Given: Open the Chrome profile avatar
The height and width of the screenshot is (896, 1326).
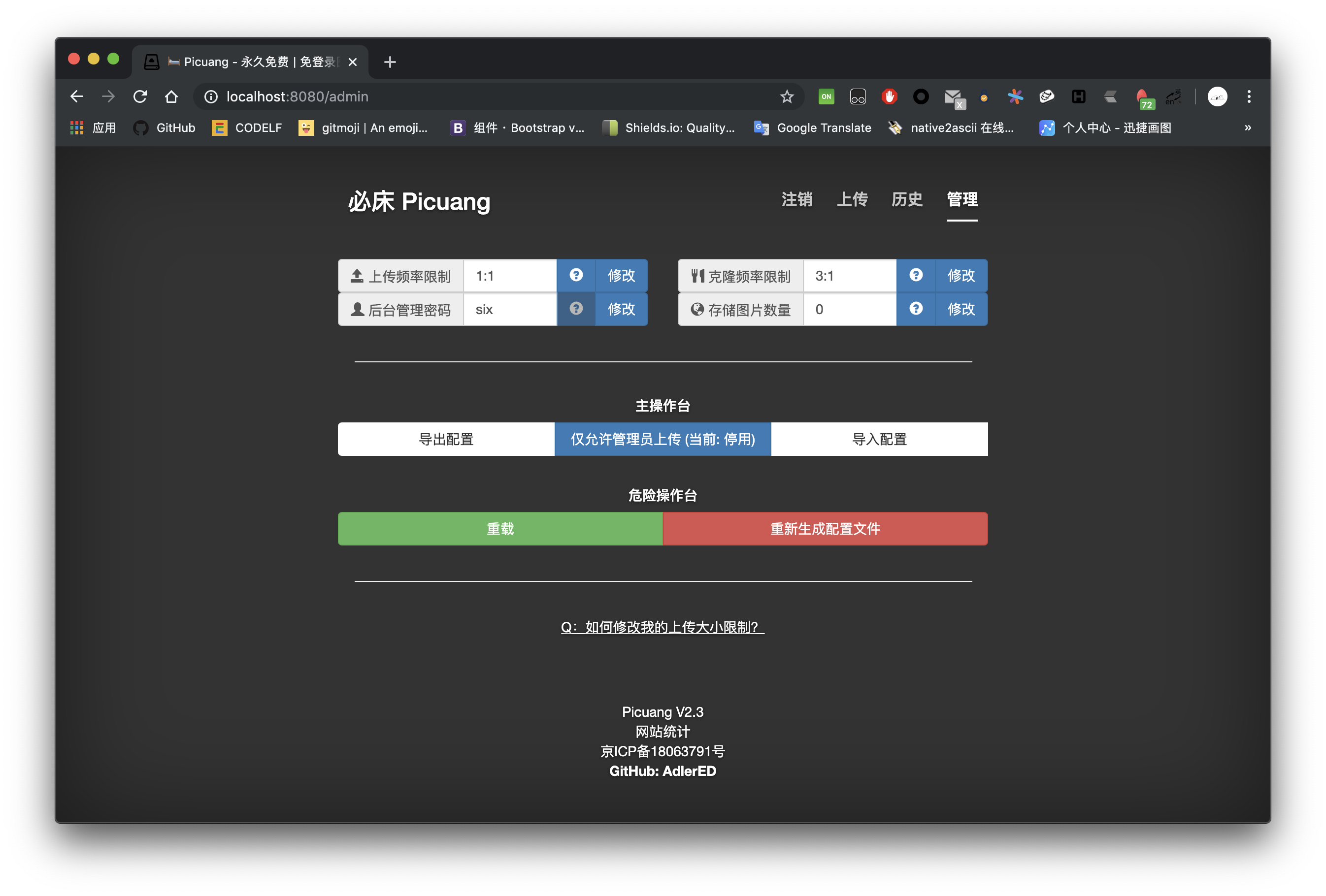Looking at the screenshot, I should click(x=1217, y=96).
